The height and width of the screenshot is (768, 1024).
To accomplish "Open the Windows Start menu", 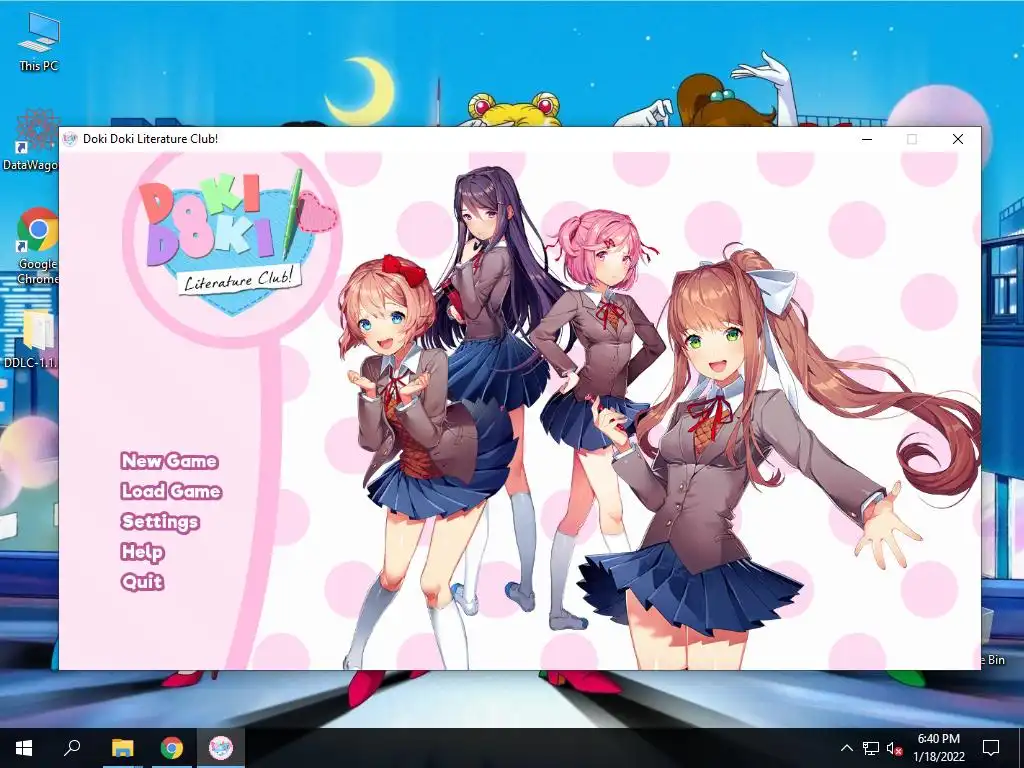I will [24, 748].
